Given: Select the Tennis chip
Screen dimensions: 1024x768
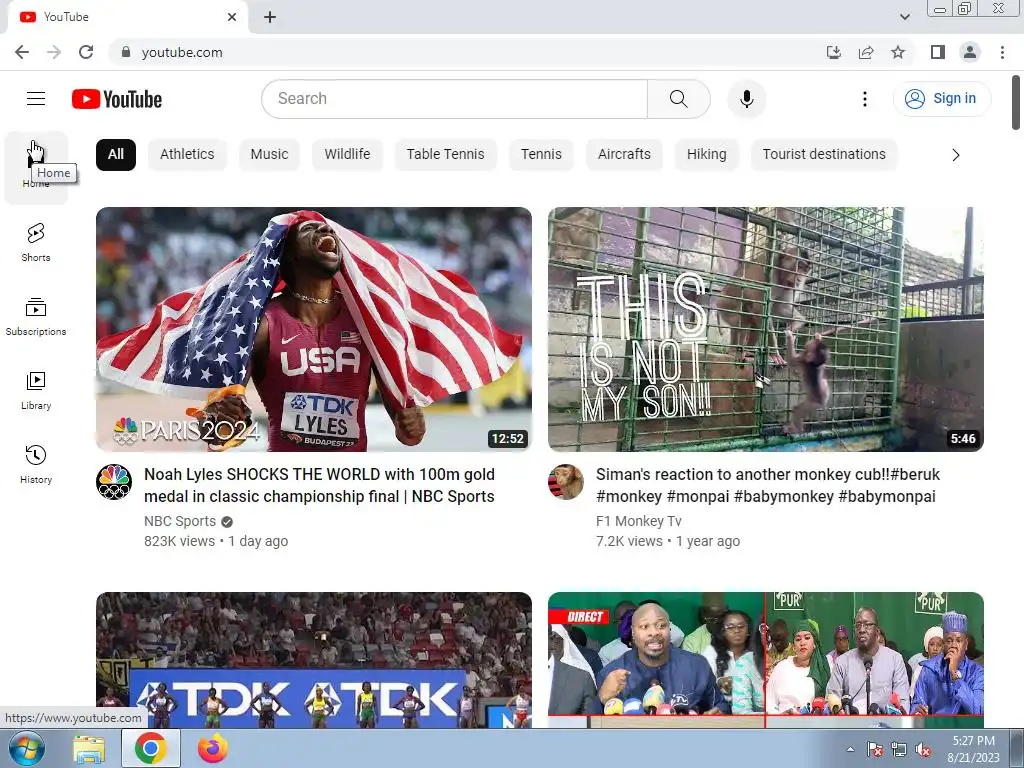Looking at the screenshot, I should click(541, 155).
